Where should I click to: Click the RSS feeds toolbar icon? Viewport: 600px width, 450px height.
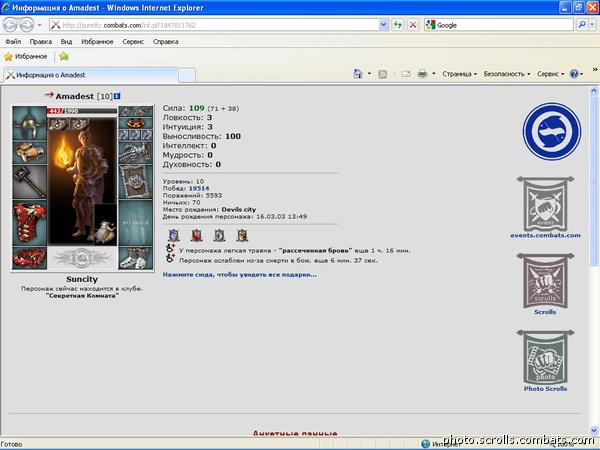(x=382, y=74)
